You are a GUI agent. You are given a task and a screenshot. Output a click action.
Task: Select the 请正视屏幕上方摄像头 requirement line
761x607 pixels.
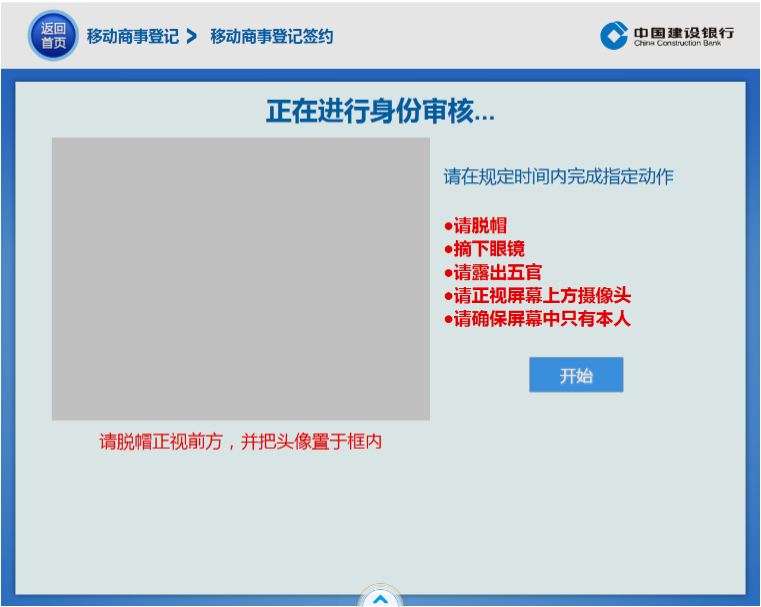(x=542, y=296)
